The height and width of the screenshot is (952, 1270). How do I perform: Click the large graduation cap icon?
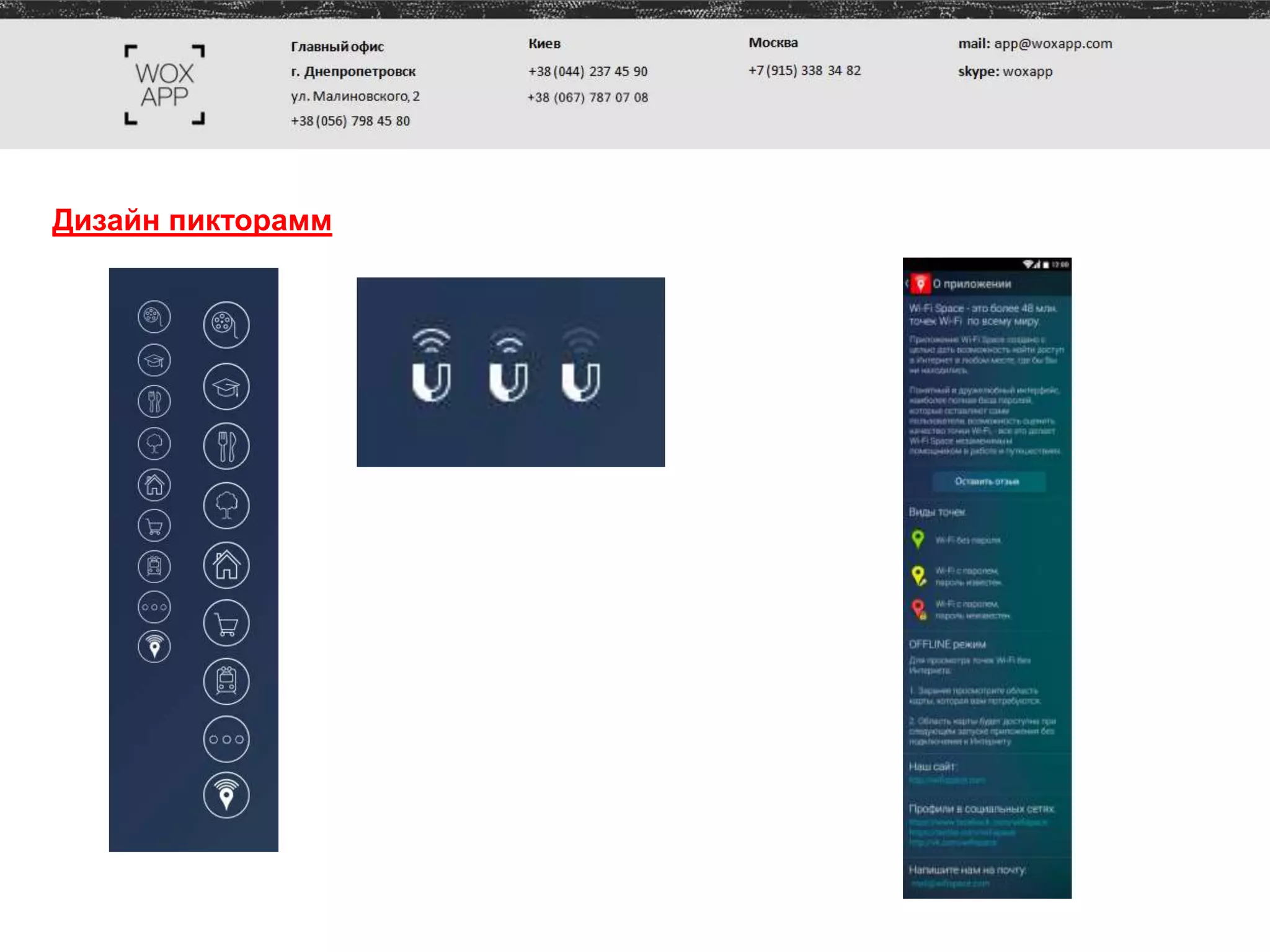(x=226, y=387)
